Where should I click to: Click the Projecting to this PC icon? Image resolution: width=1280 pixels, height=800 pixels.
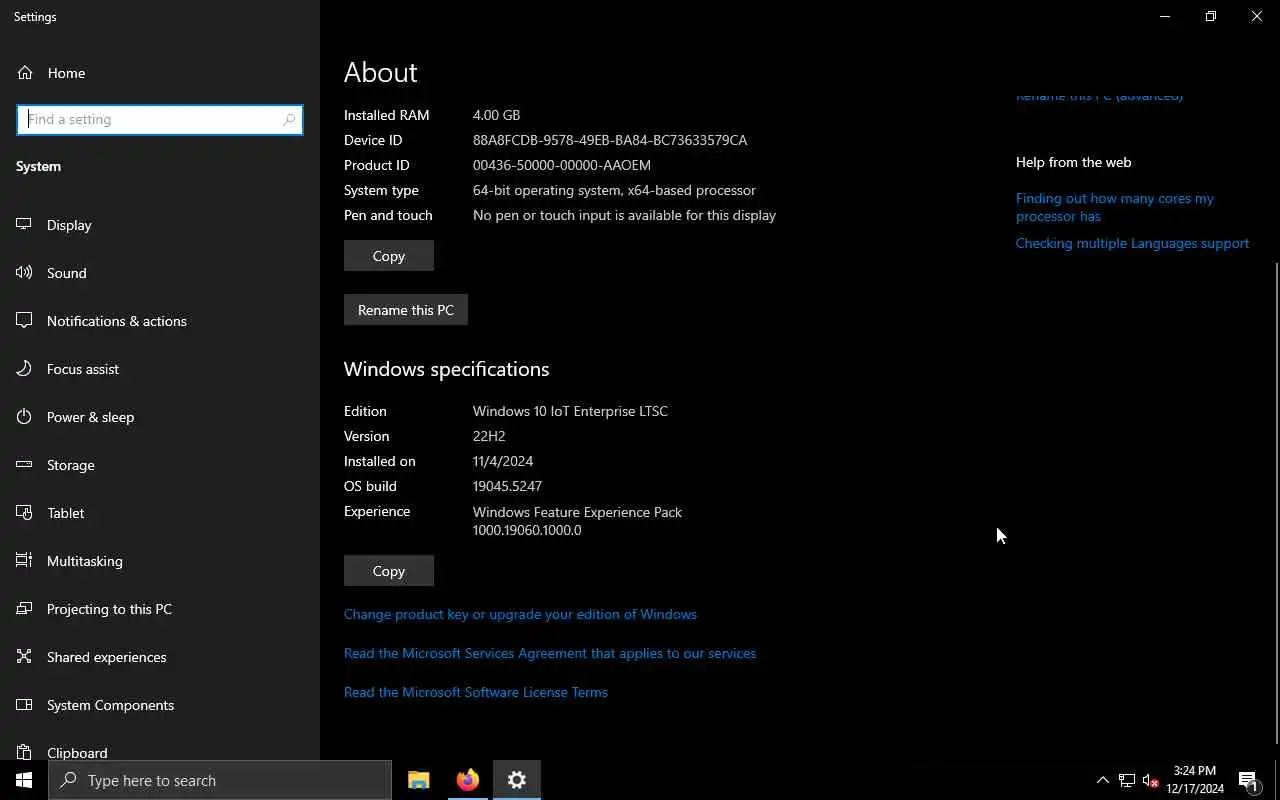24,609
